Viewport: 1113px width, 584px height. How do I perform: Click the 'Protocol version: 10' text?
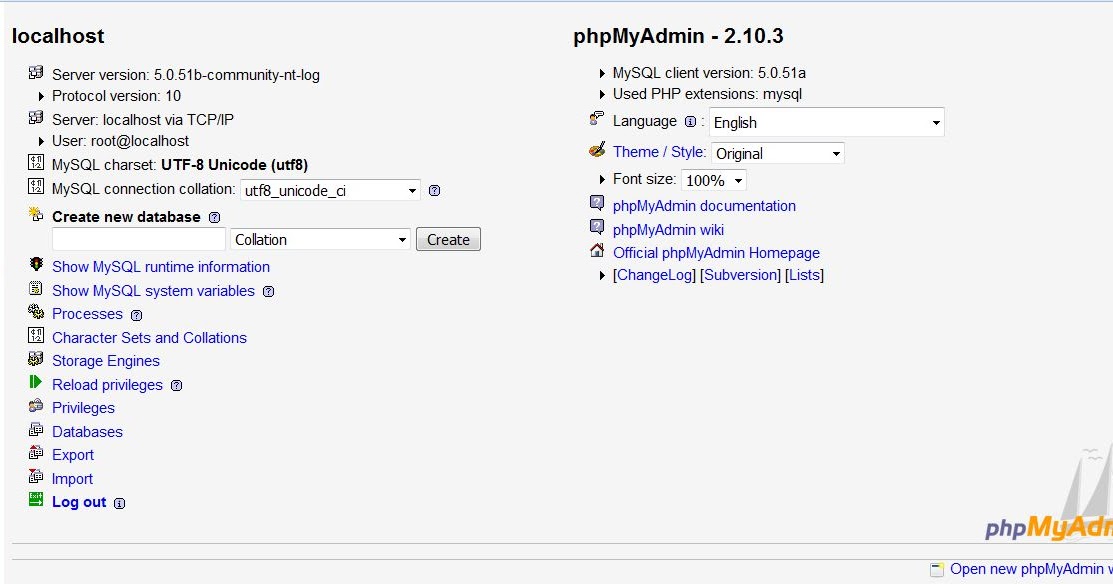click(x=116, y=96)
